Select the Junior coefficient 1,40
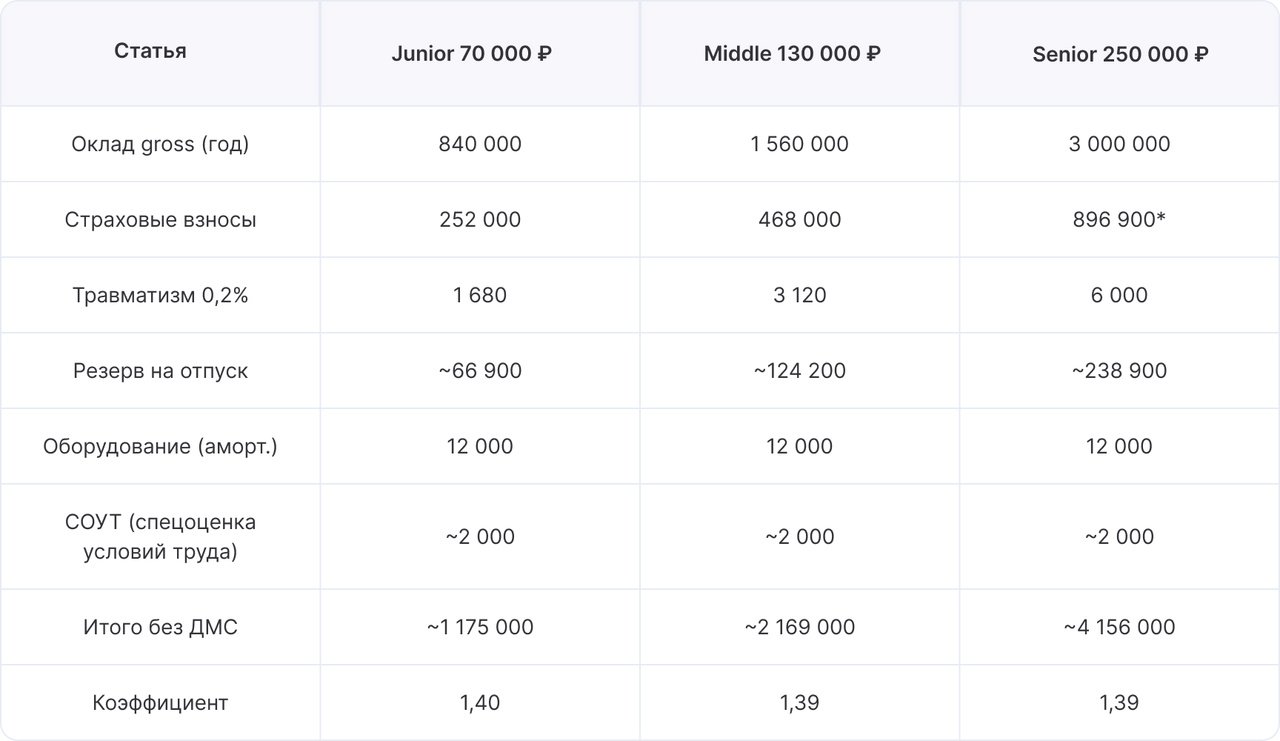The width and height of the screenshot is (1280, 741). click(480, 703)
